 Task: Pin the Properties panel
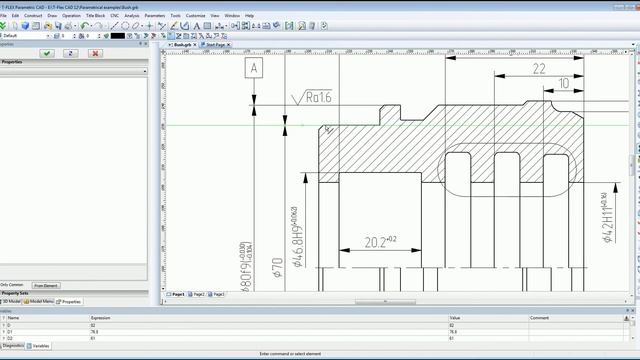pyautogui.click(x=140, y=44)
